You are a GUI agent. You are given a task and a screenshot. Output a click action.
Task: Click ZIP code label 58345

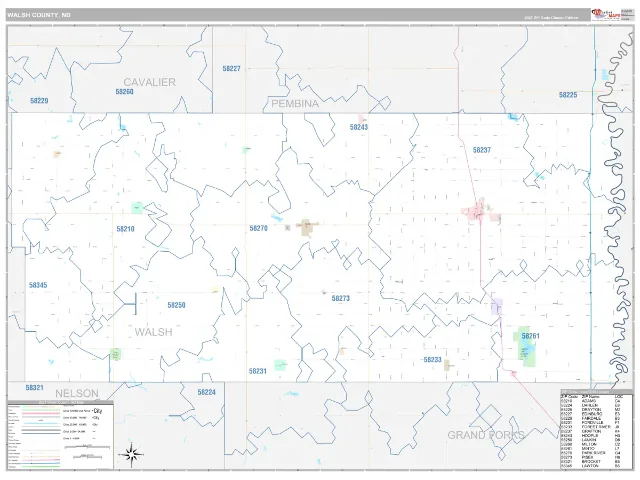point(38,285)
